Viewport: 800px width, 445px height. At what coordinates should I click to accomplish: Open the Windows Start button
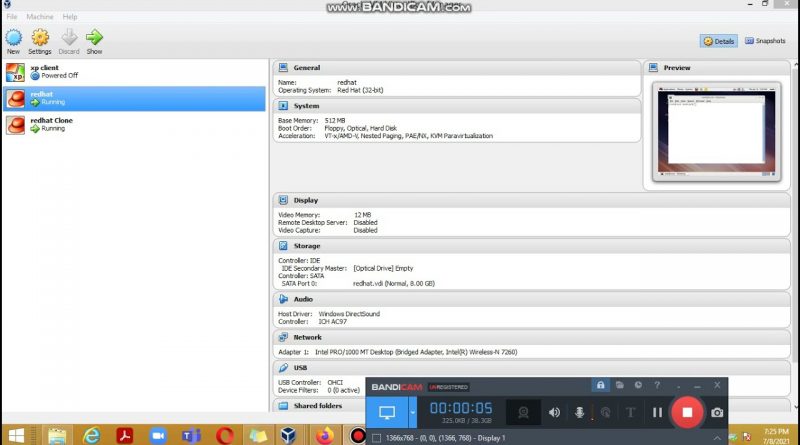(x=16, y=435)
